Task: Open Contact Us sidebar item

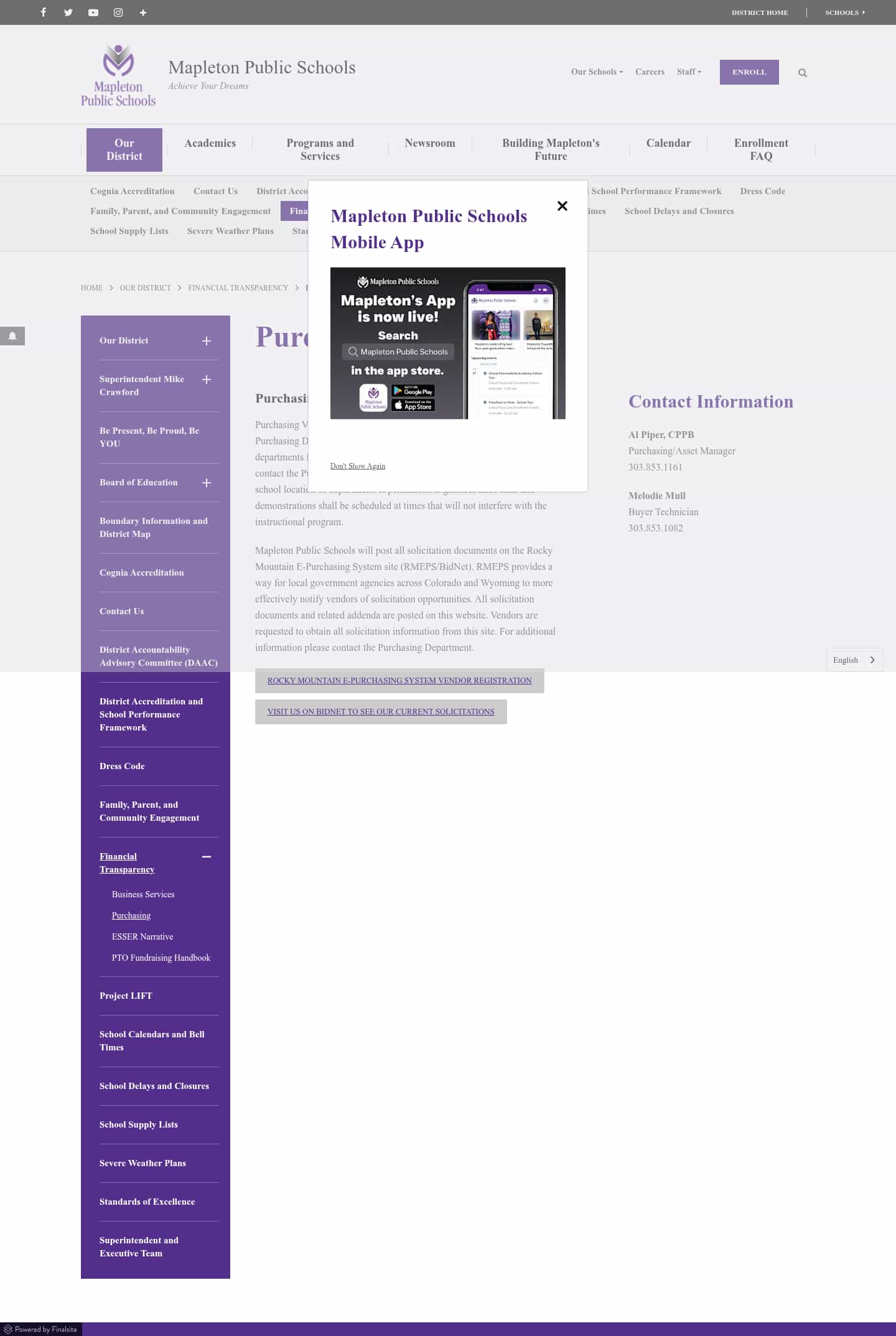Action: tap(122, 611)
